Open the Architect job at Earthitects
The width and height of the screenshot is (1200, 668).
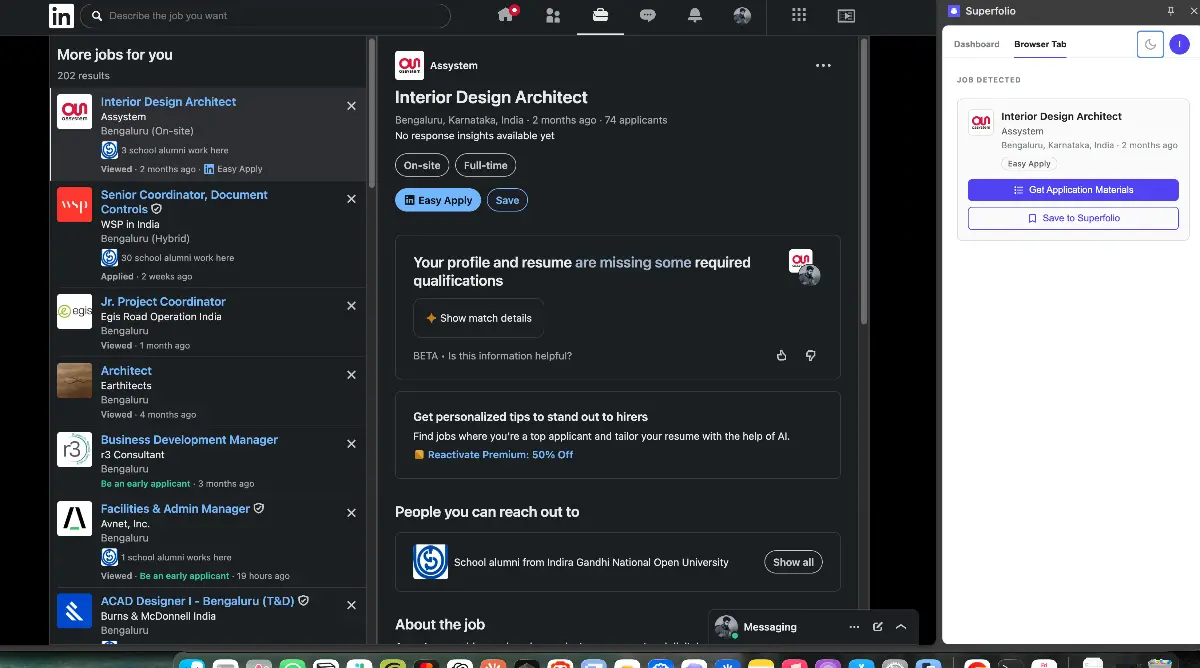126,371
